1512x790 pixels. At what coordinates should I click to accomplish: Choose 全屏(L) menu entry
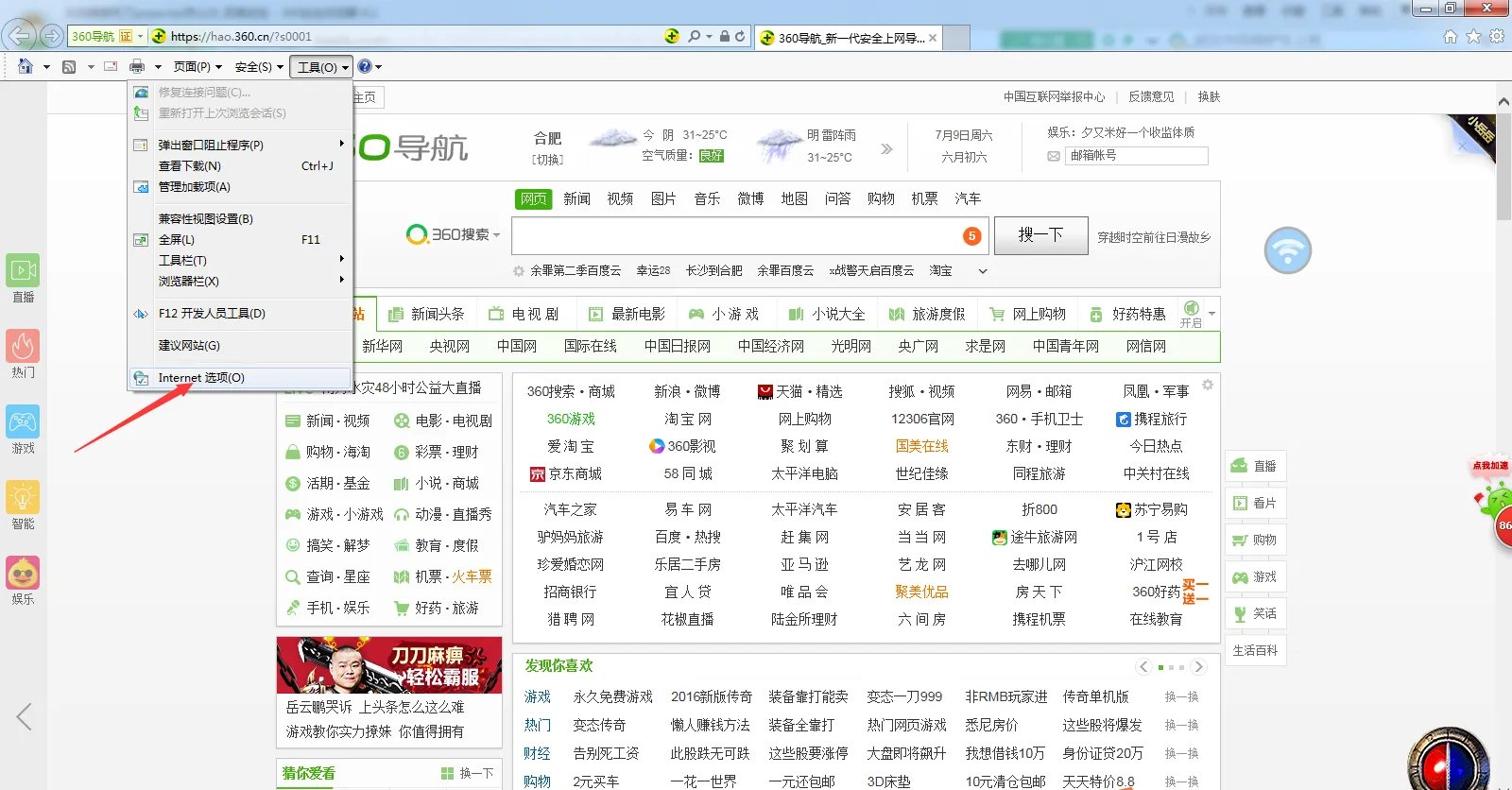point(240,239)
